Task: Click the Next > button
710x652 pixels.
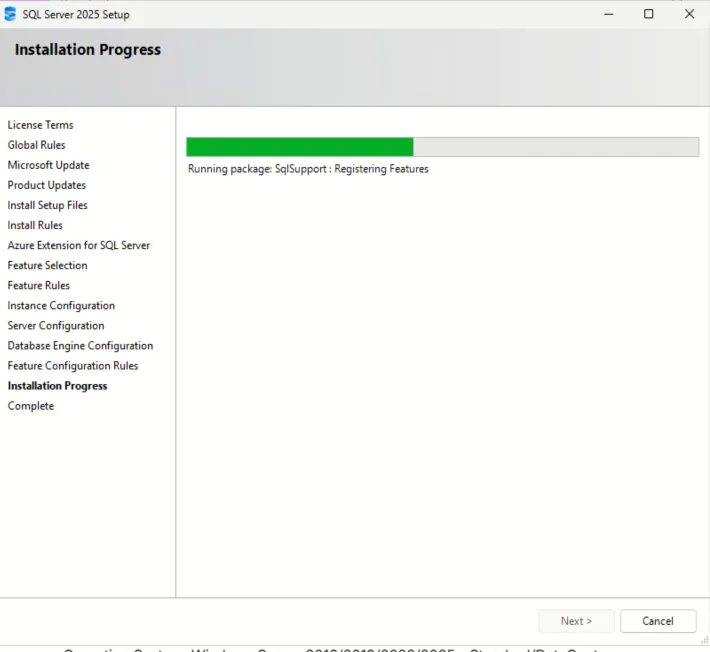Action: coord(576,621)
